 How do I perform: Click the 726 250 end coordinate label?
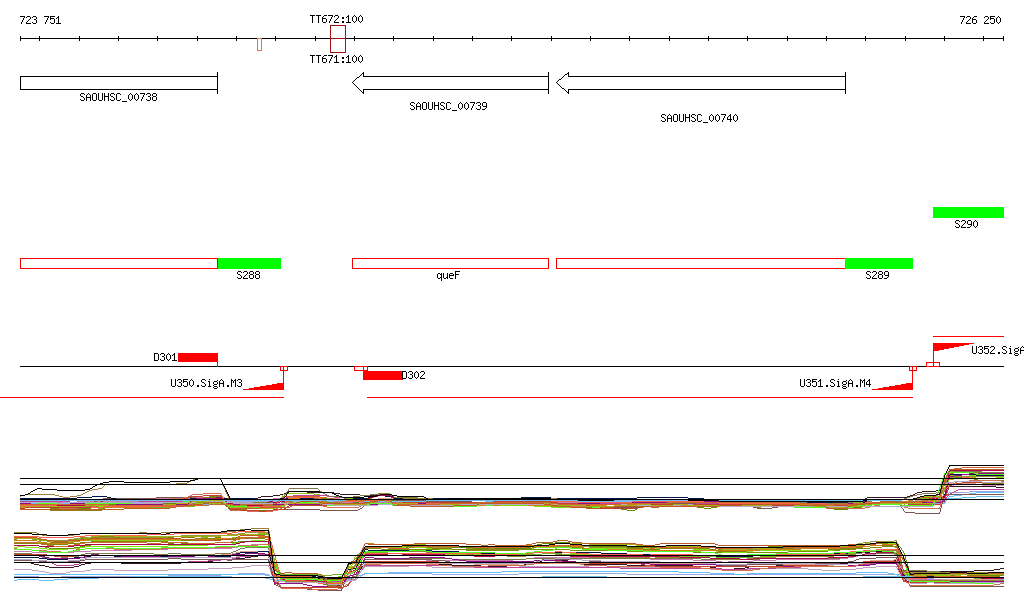979,20
